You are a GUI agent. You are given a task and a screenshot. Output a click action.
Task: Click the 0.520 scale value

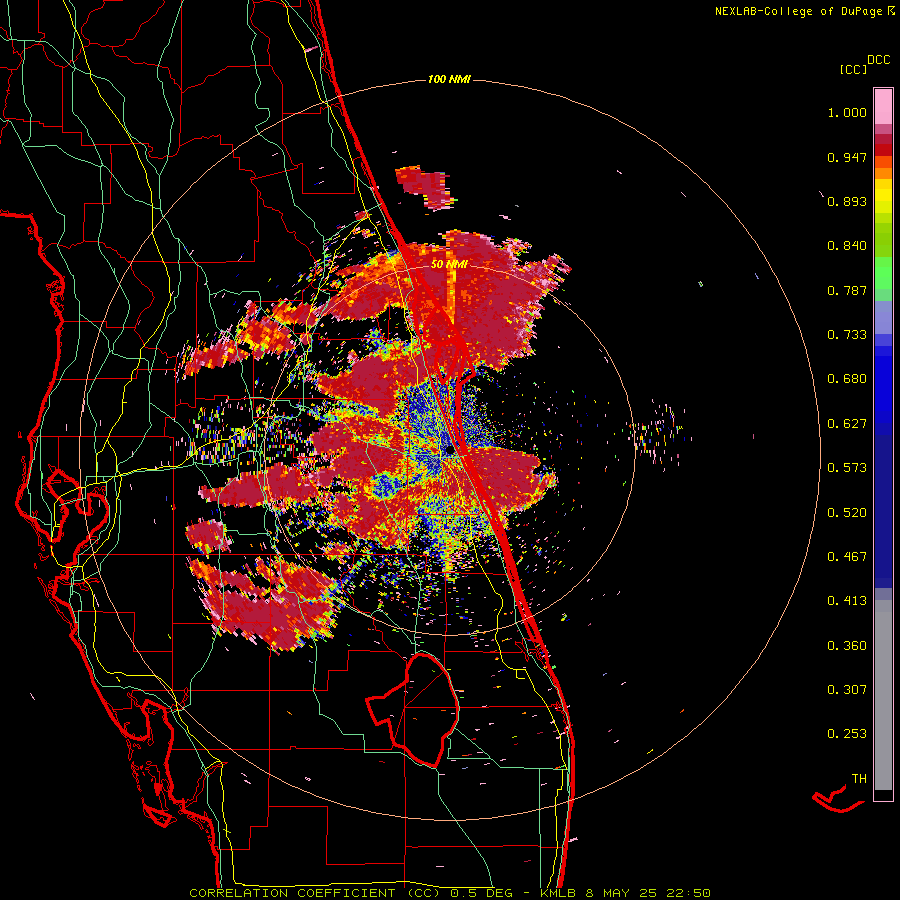coord(847,513)
